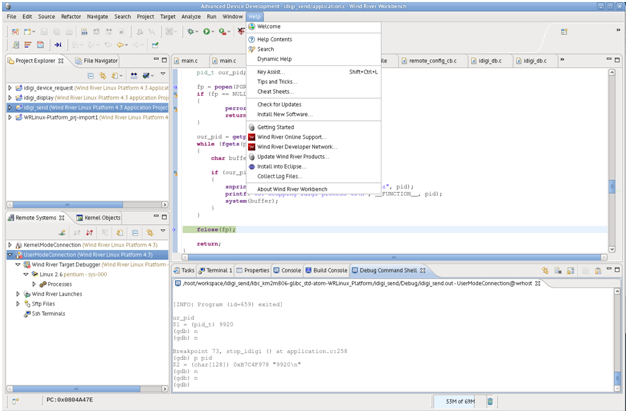Screen dimensions: 628x413
Task: Click the Search magnifier entry in Help menu
Action: tap(265, 49)
